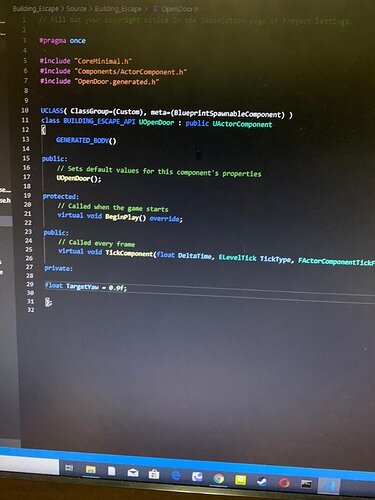Image resolution: width=375 pixels, height=500 pixels.
Task: Click the closing brace on line 31
Action: coord(48,302)
